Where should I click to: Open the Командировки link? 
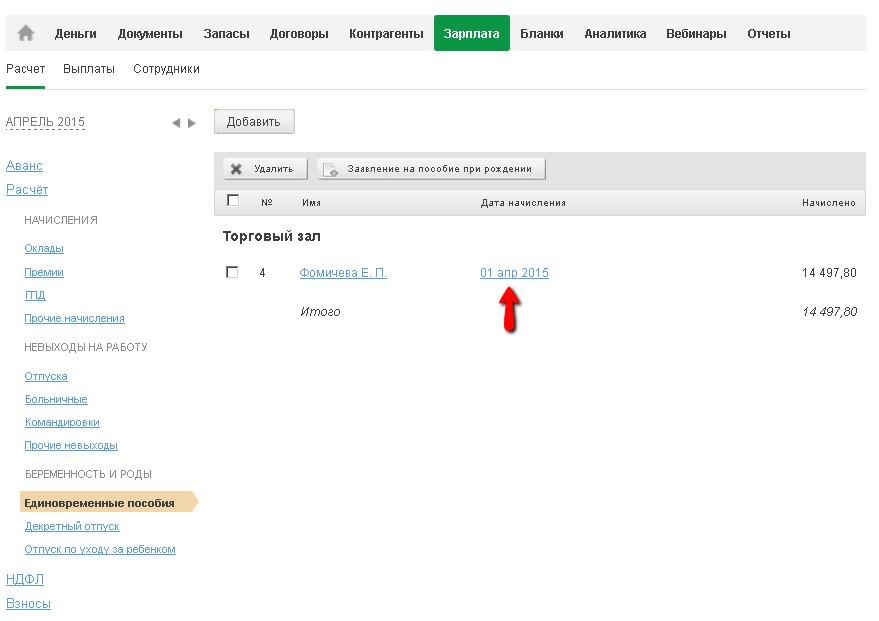click(62, 423)
